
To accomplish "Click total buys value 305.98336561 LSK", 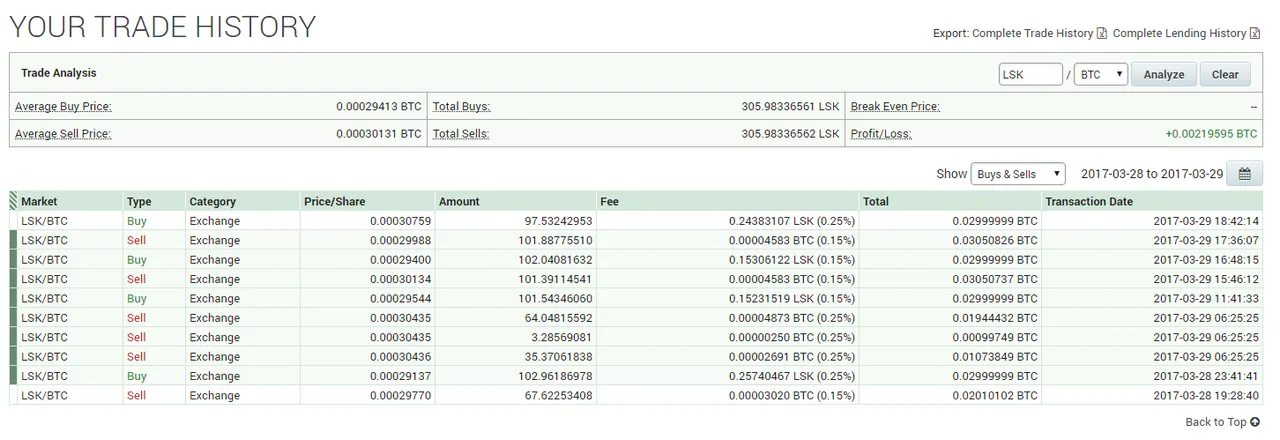I will (790, 107).
